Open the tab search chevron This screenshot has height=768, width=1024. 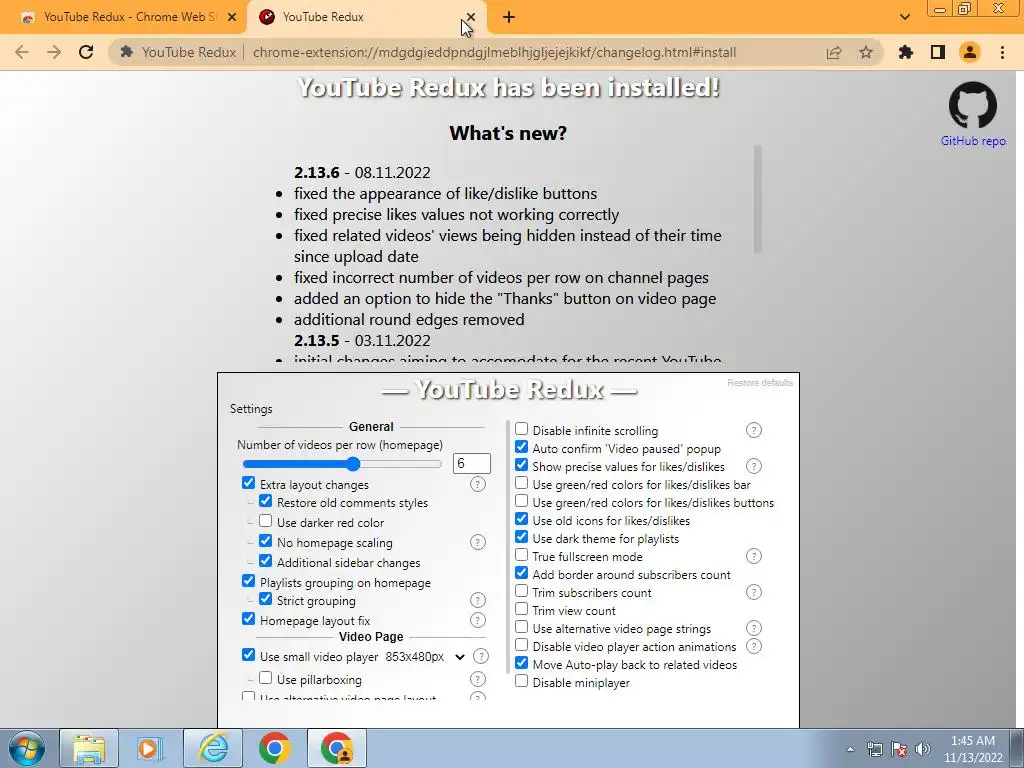click(904, 17)
